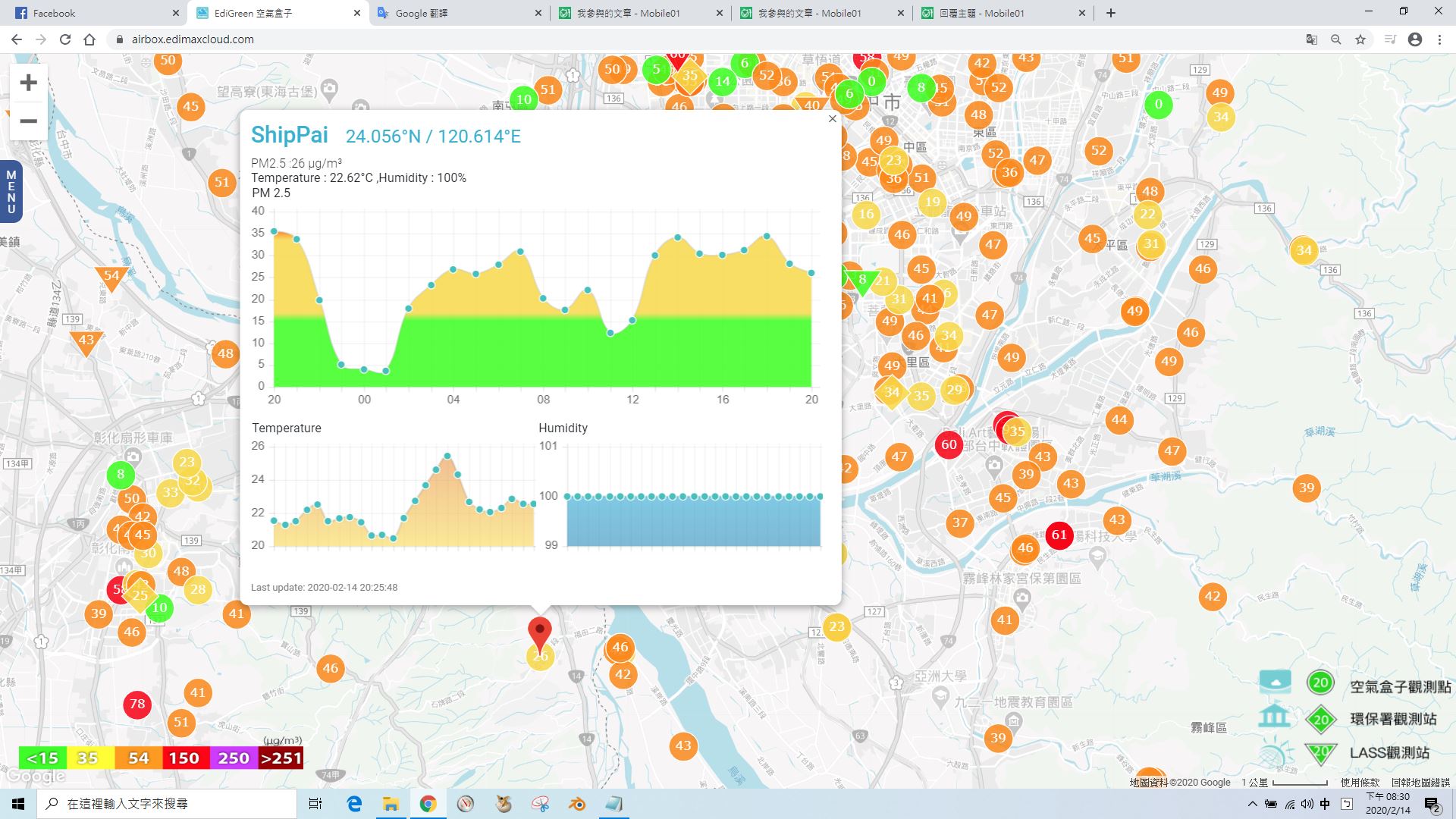Focus the airbox.edimaxcloud.com address bar
The width and height of the screenshot is (1456, 819).
point(705,39)
